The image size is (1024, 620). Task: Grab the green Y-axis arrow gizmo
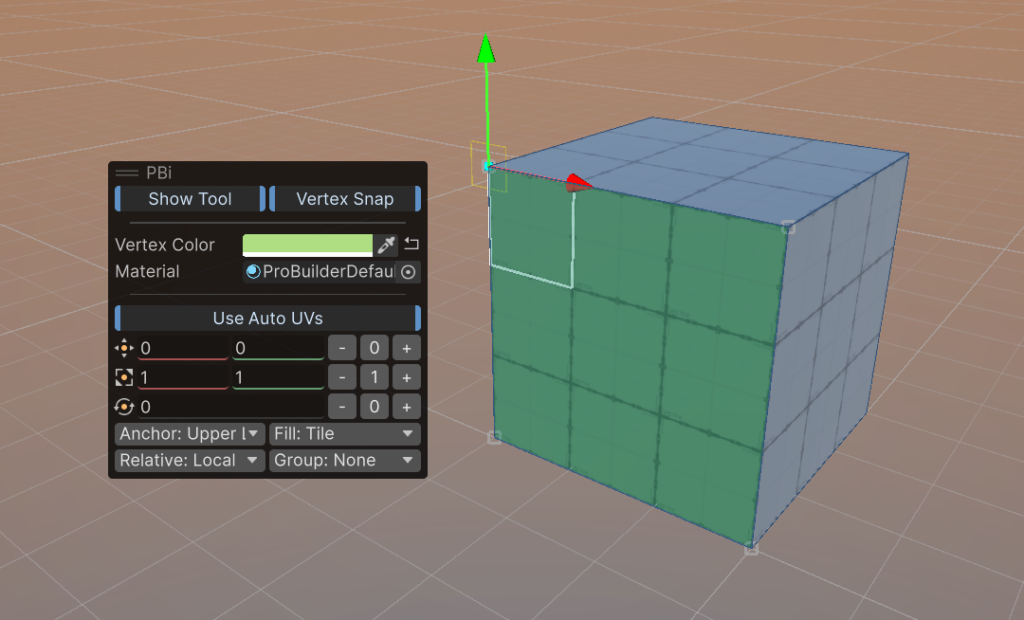(486, 50)
